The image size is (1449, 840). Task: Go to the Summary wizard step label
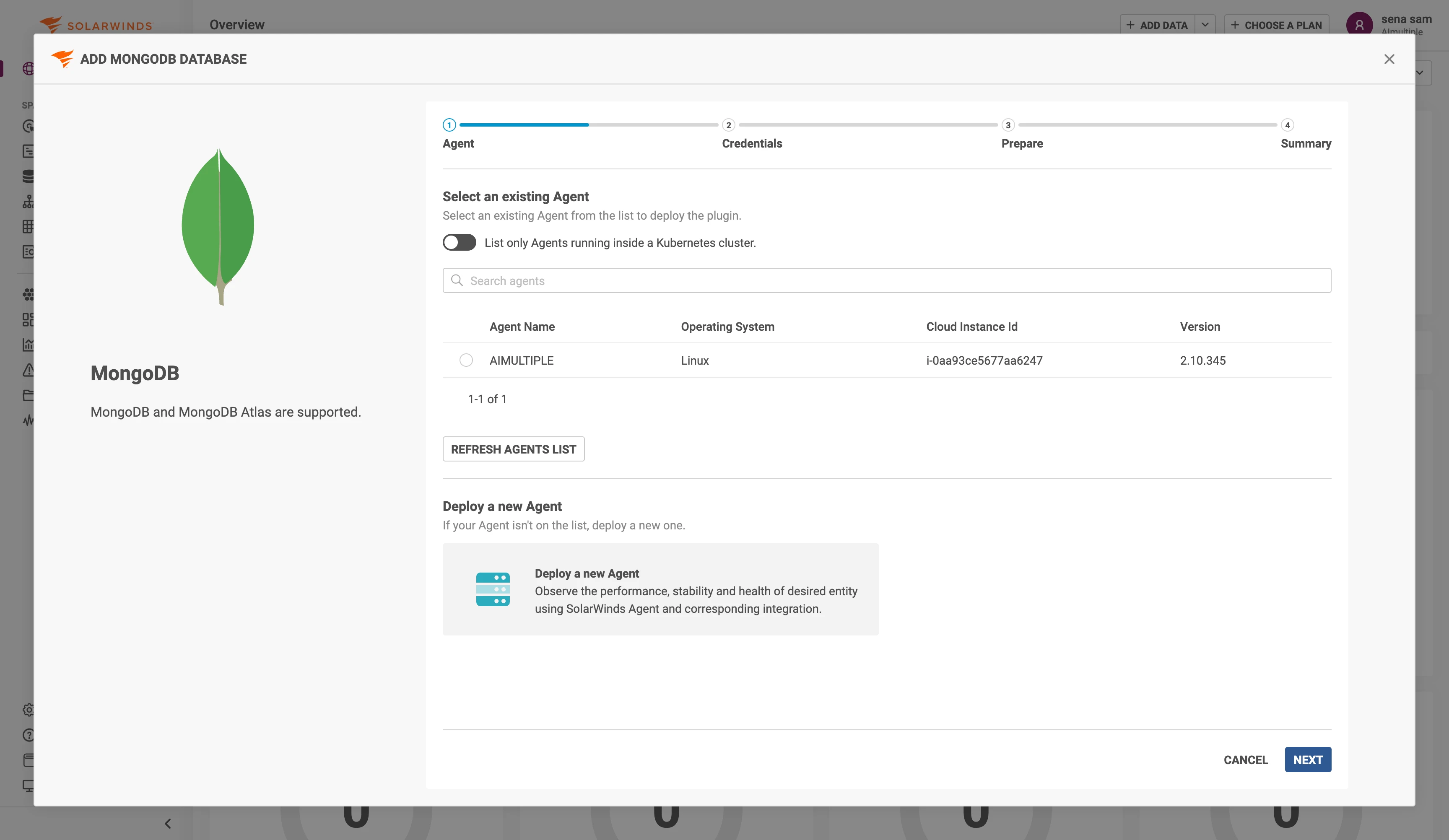click(x=1305, y=143)
